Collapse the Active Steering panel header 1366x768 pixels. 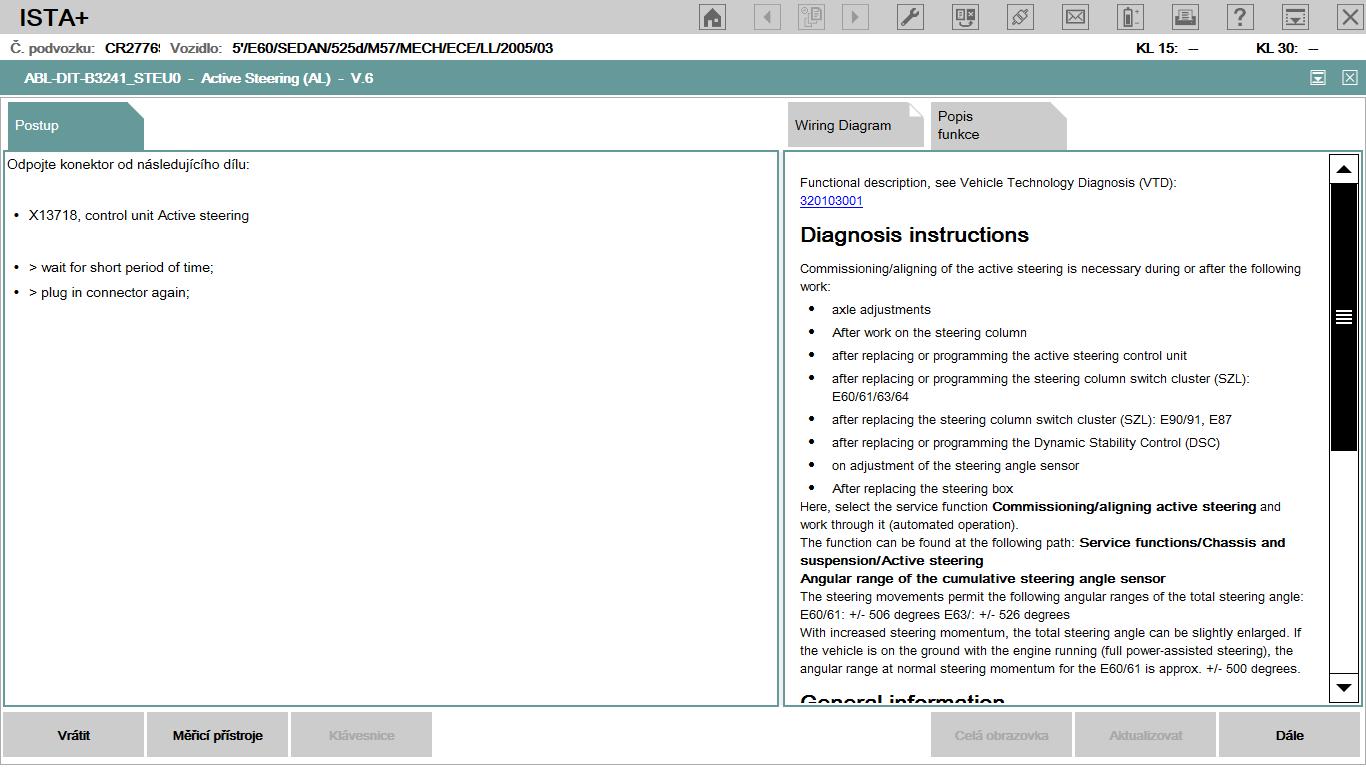click(x=1318, y=78)
